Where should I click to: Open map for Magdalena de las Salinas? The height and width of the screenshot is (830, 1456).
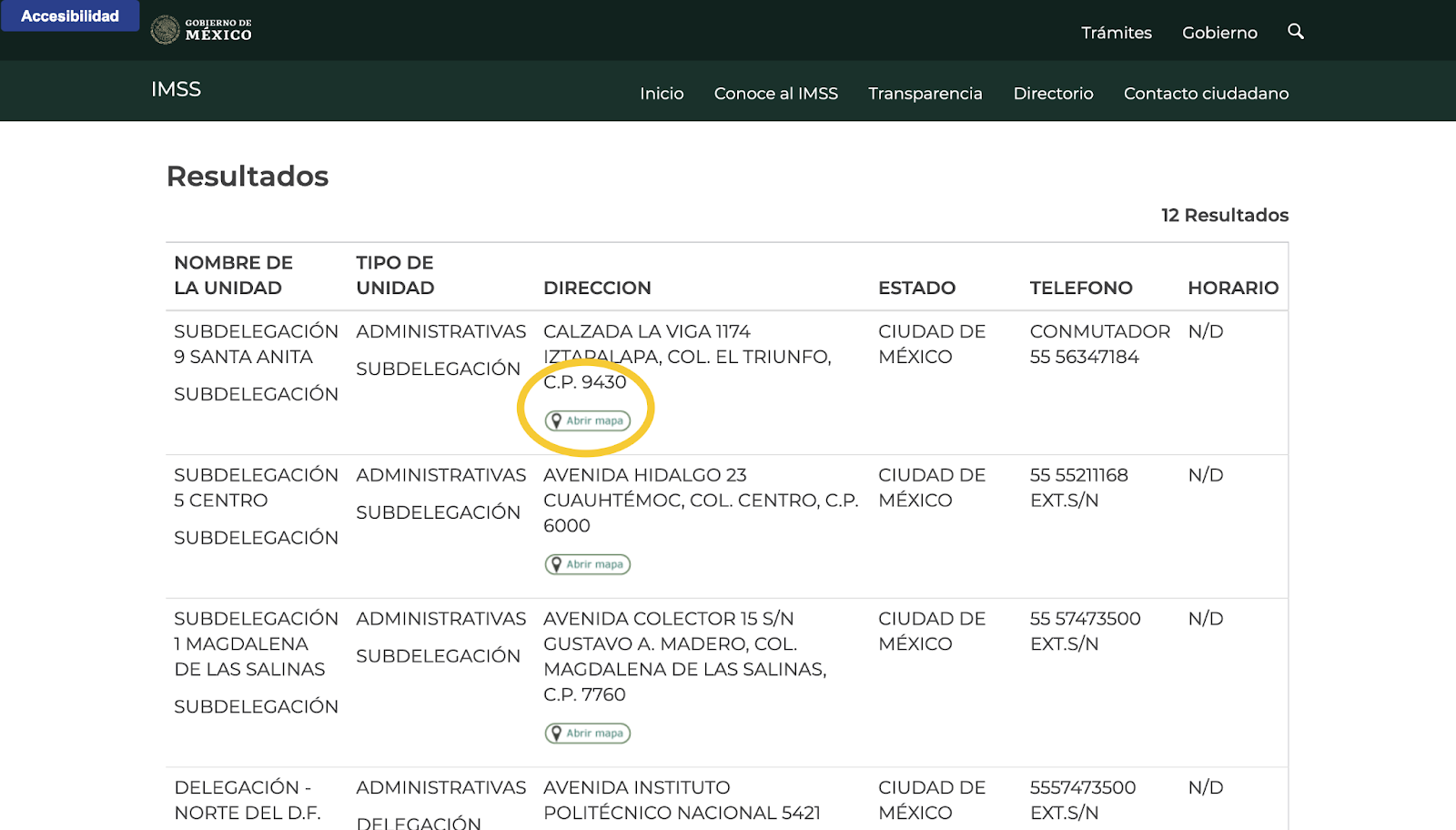(x=588, y=734)
